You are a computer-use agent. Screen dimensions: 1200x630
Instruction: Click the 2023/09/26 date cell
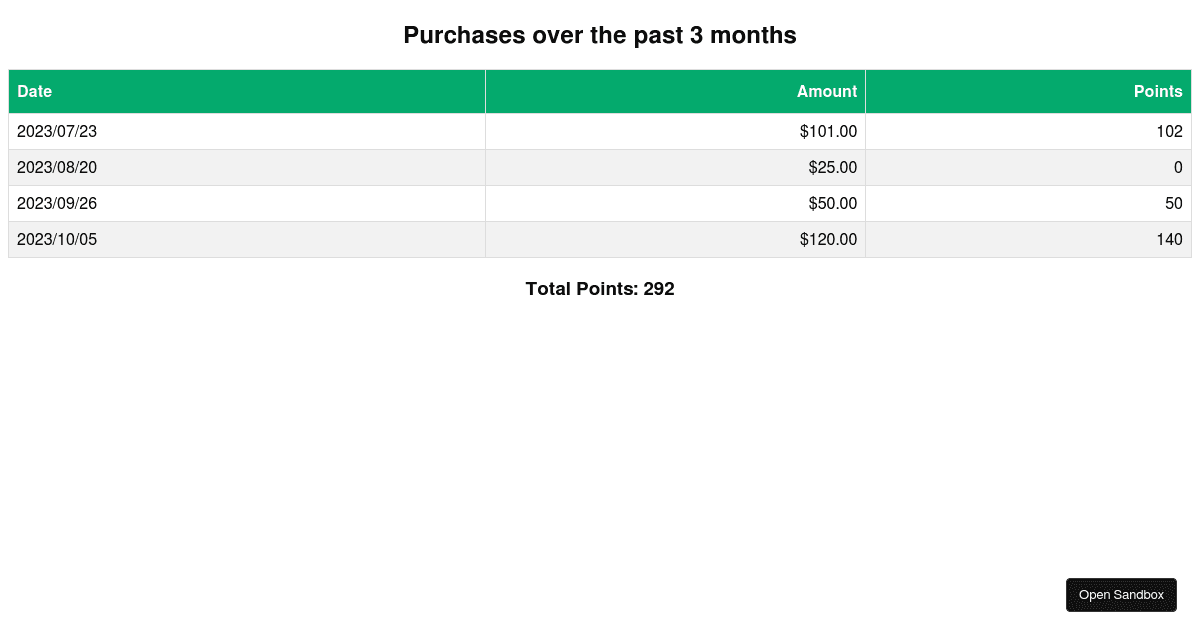(x=247, y=203)
